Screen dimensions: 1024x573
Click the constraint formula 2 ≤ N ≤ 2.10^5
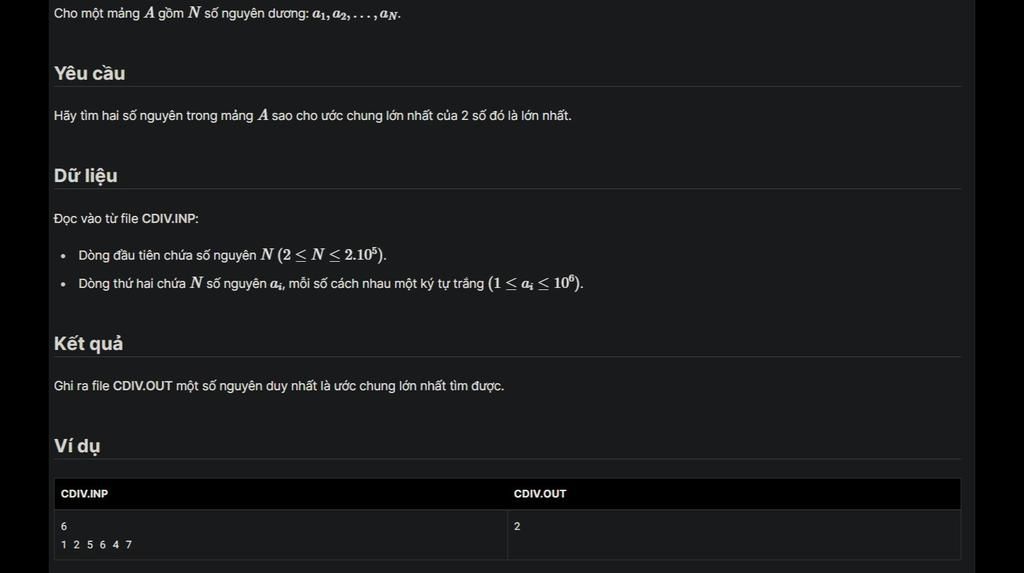click(x=332, y=255)
